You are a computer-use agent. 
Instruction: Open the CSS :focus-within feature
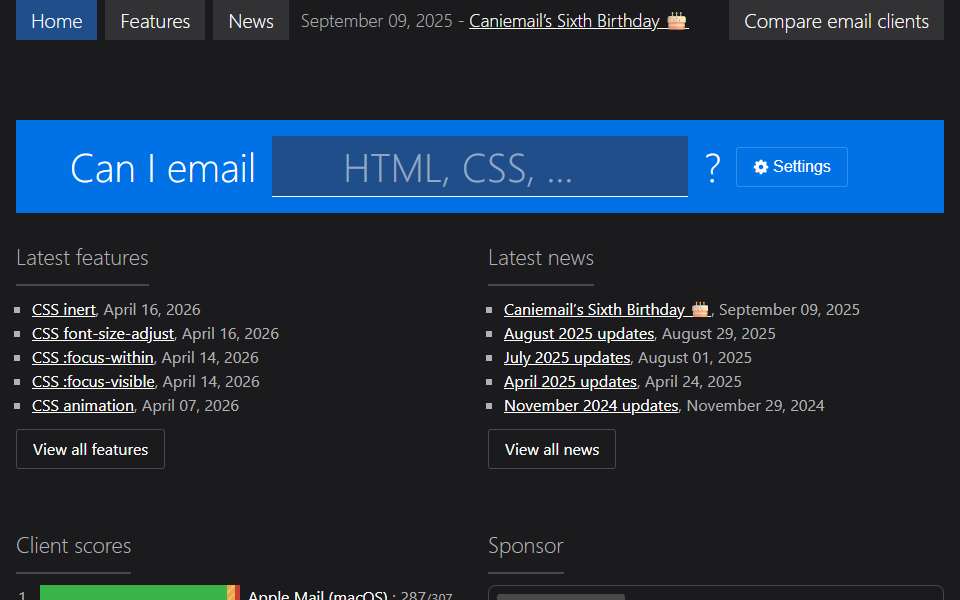click(x=92, y=358)
